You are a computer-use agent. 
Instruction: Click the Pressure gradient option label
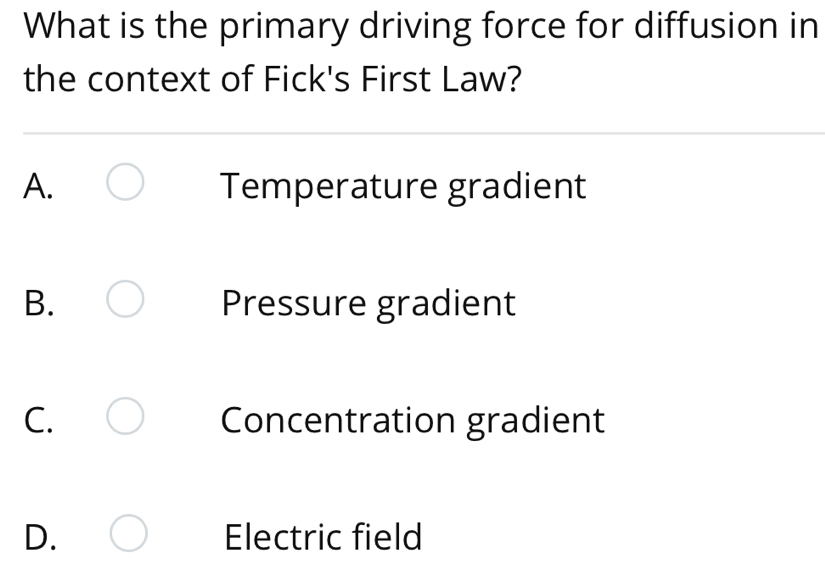click(368, 303)
